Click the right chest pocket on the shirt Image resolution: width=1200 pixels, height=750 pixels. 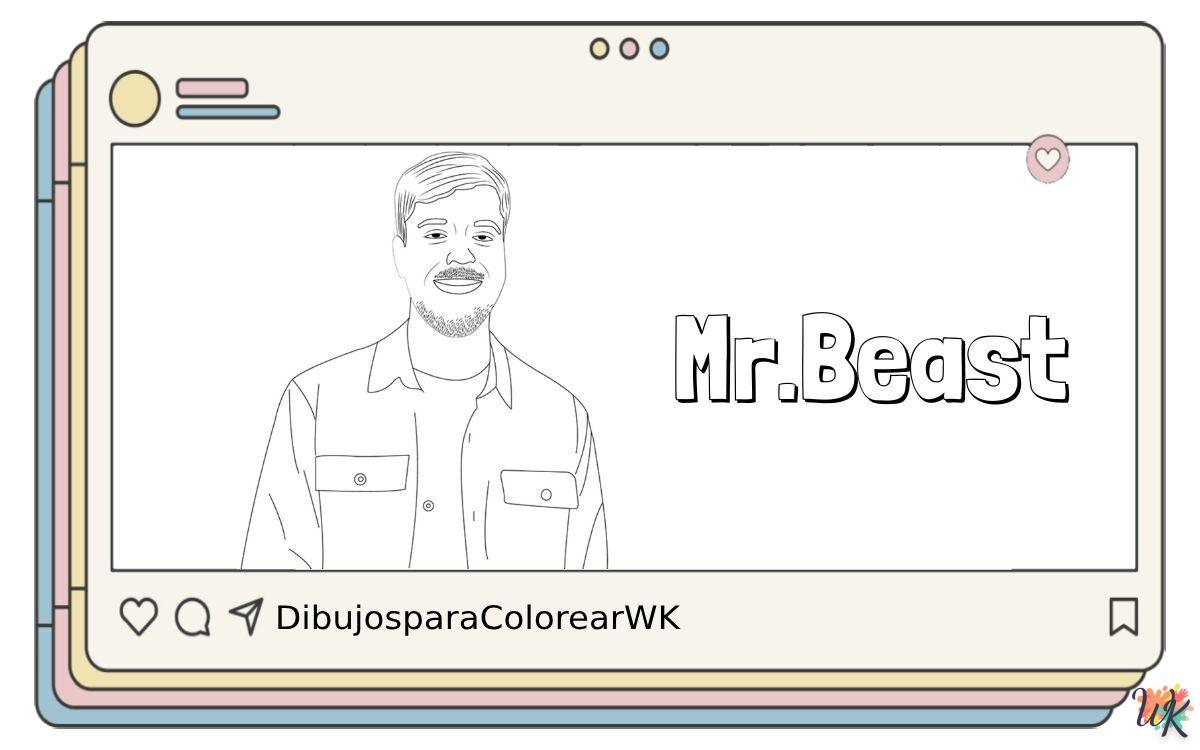click(x=540, y=489)
